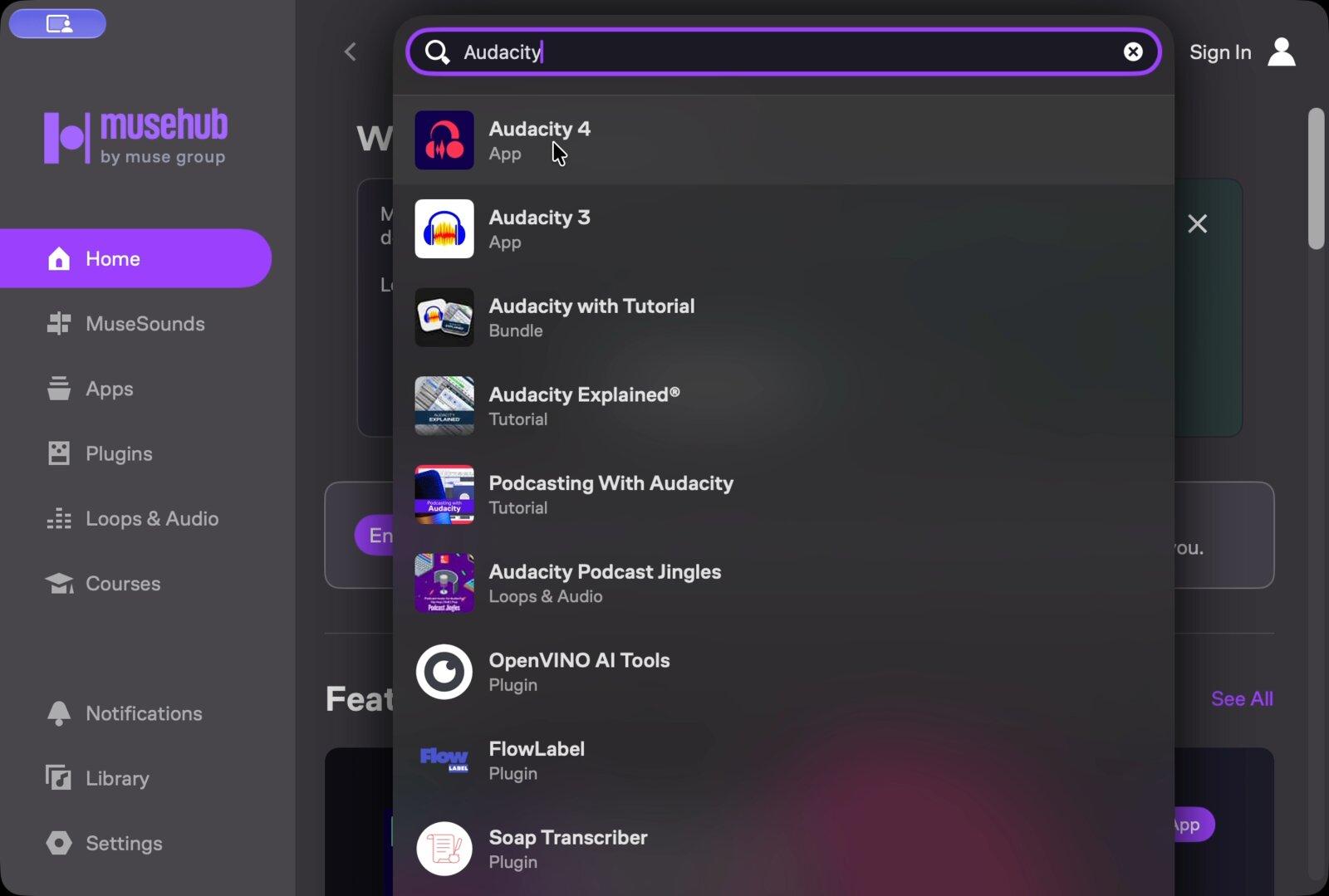Open the Audacity 4 app icon
1329x896 pixels.
[444, 140]
